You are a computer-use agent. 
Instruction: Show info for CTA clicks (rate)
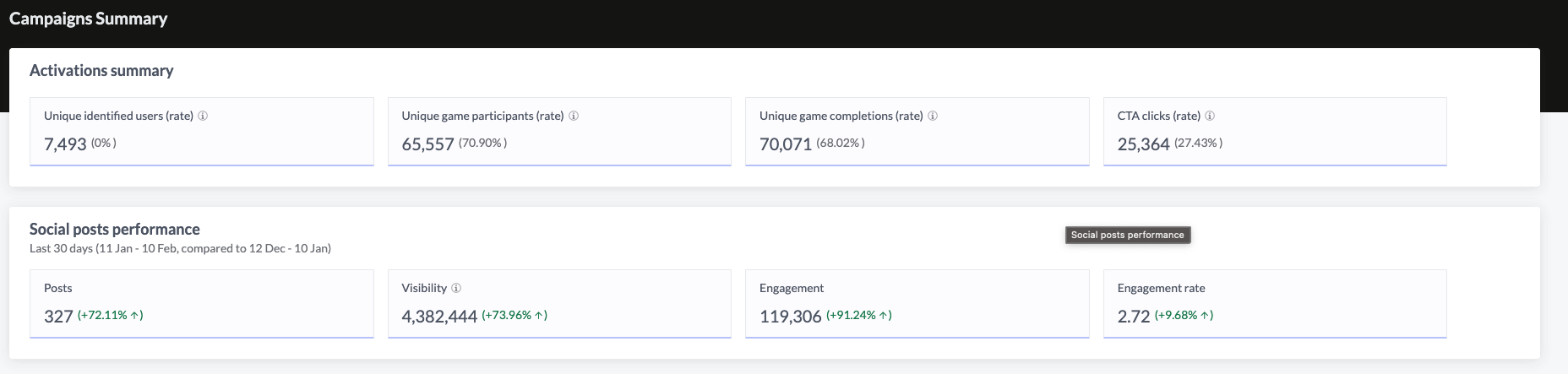coord(1210,117)
